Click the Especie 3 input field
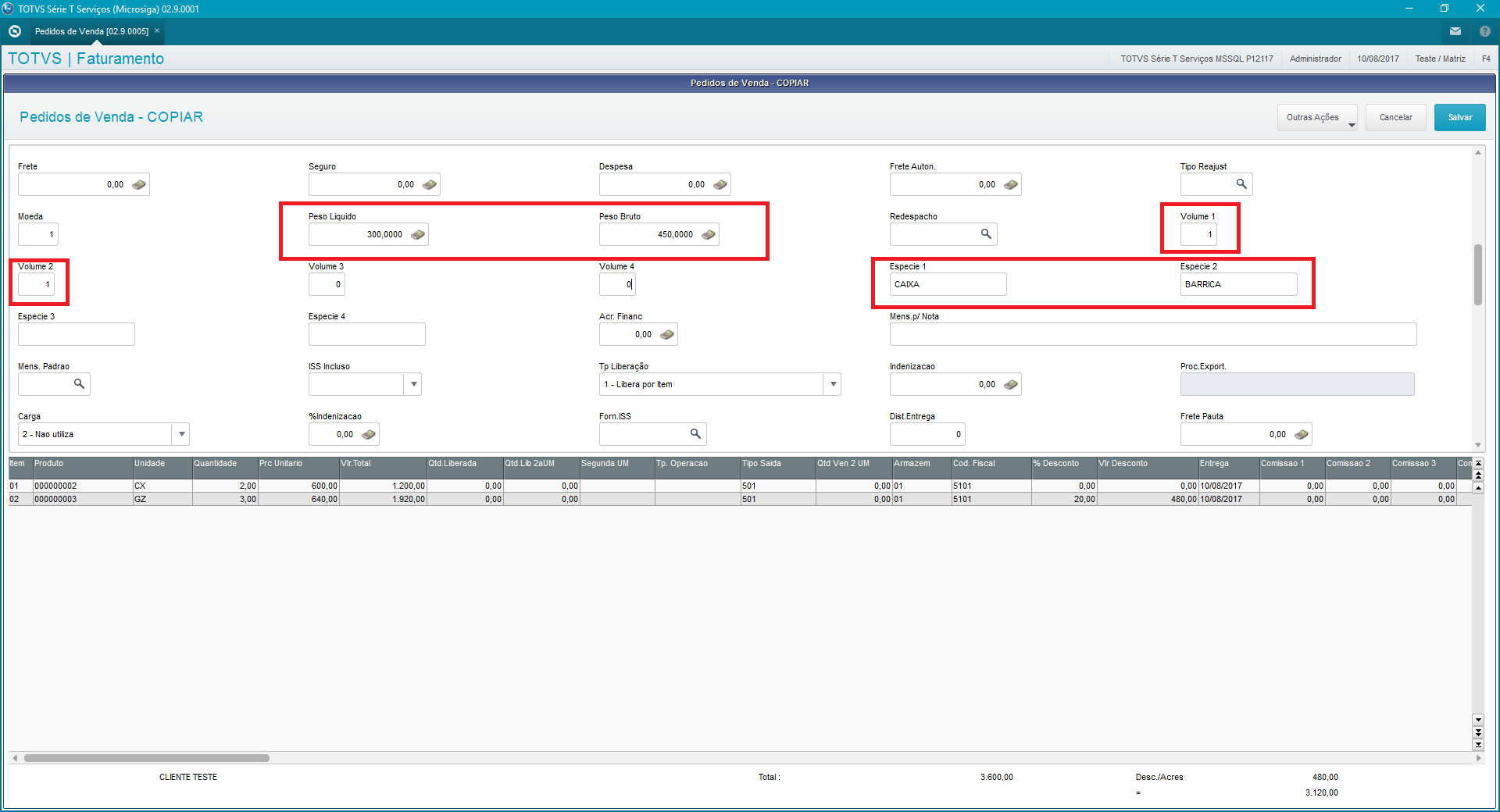1500x812 pixels. (x=77, y=334)
